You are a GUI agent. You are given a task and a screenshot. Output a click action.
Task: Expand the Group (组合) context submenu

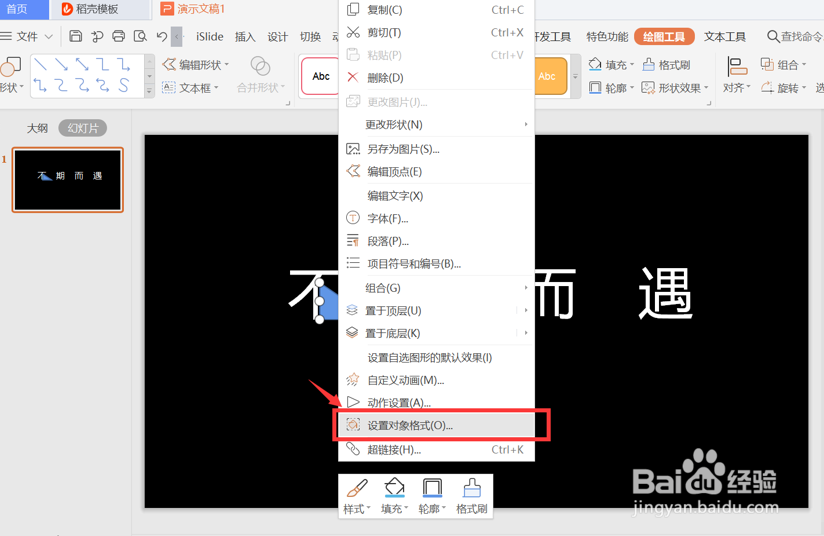(436, 288)
